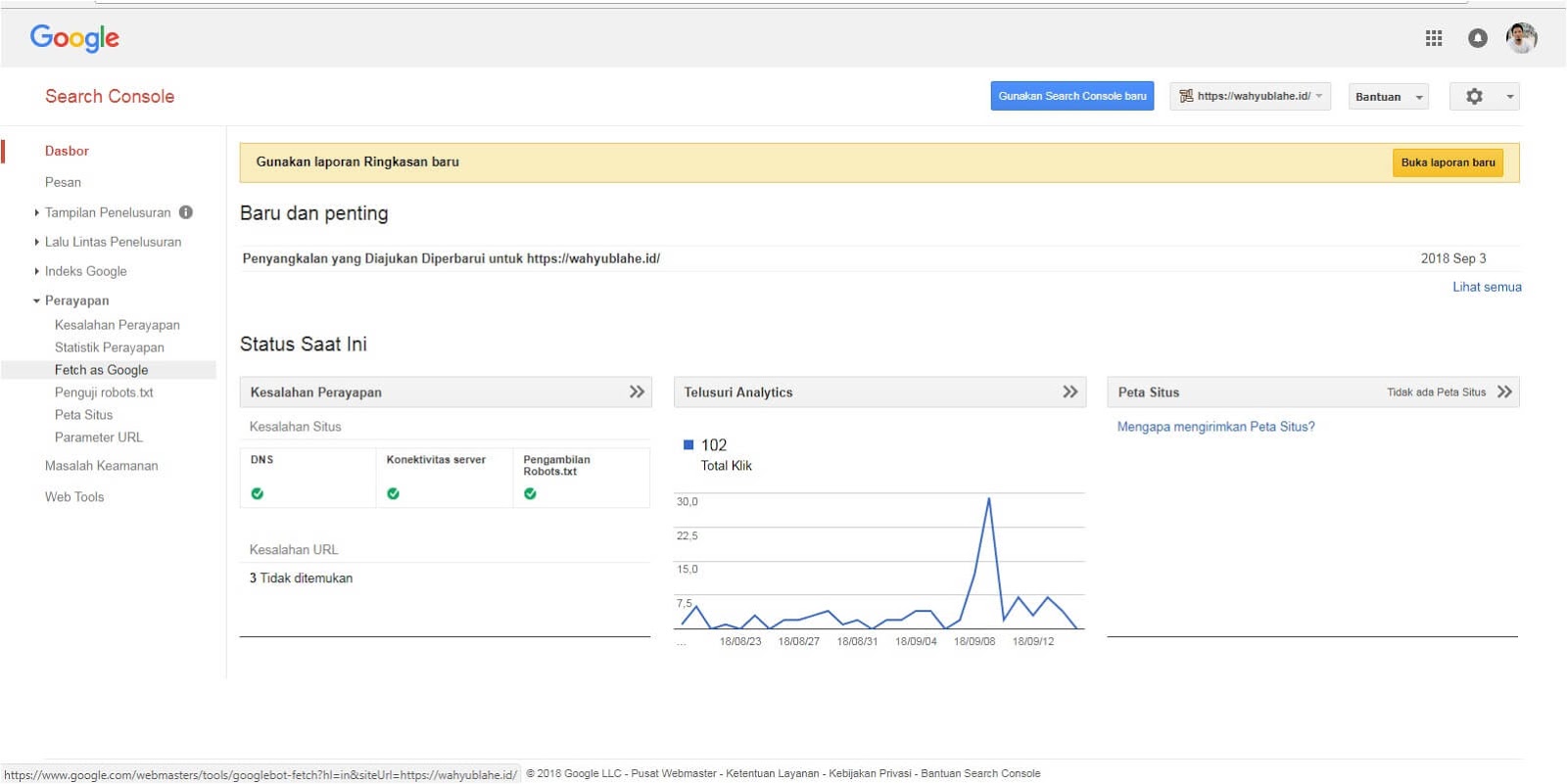The image size is (1567, 784).
Task: Click the Lihat semua link
Action: tap(1487, 287)
